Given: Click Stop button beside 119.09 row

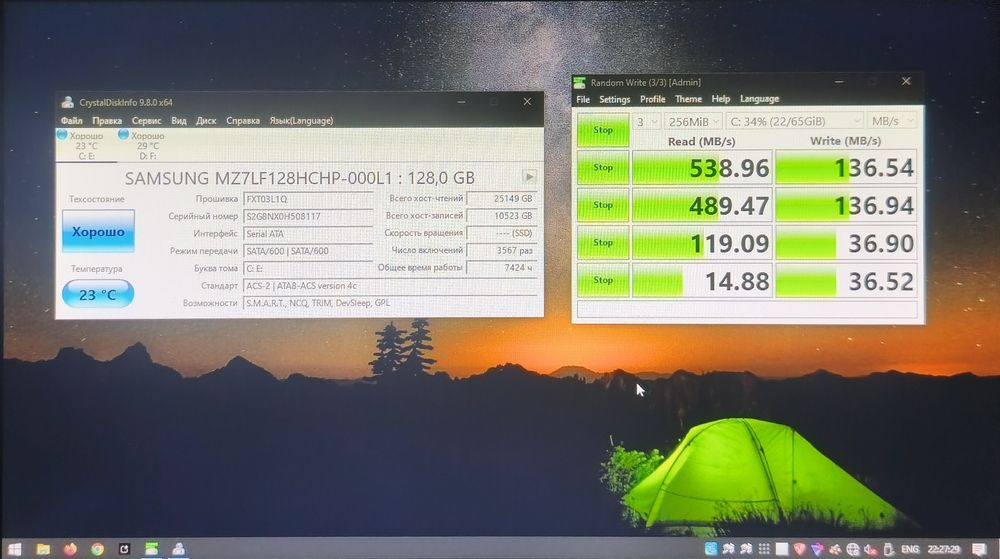Looking at the screenshot, I should pyautogui.click(x=603, y=242).
